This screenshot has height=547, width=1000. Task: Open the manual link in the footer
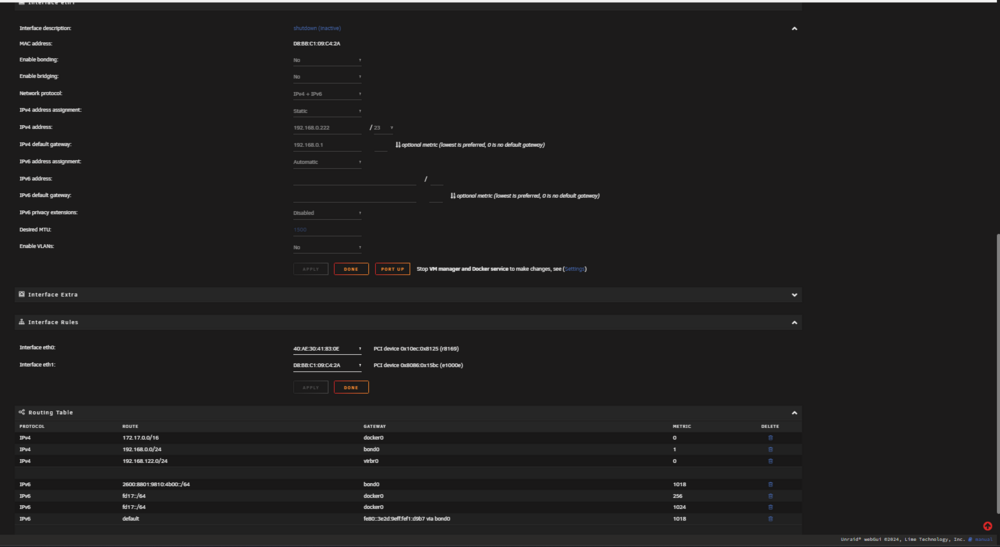pos(983,539)
